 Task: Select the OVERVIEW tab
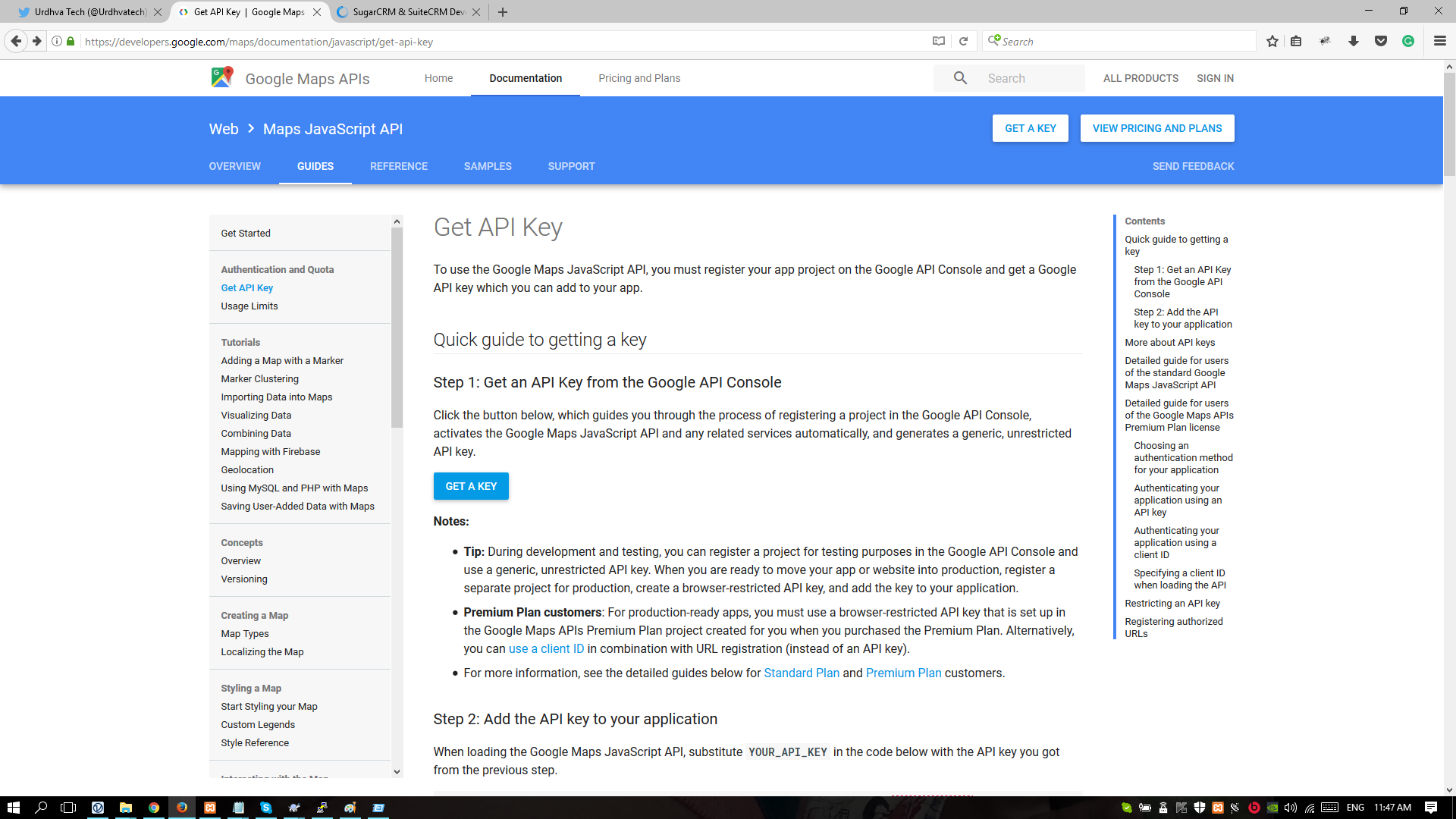[x=235, y=166]
